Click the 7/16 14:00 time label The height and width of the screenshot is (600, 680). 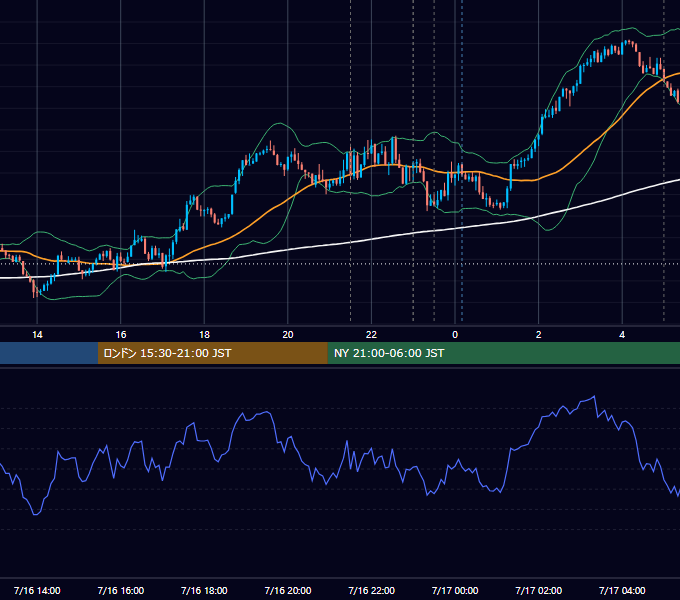(37, 590)
